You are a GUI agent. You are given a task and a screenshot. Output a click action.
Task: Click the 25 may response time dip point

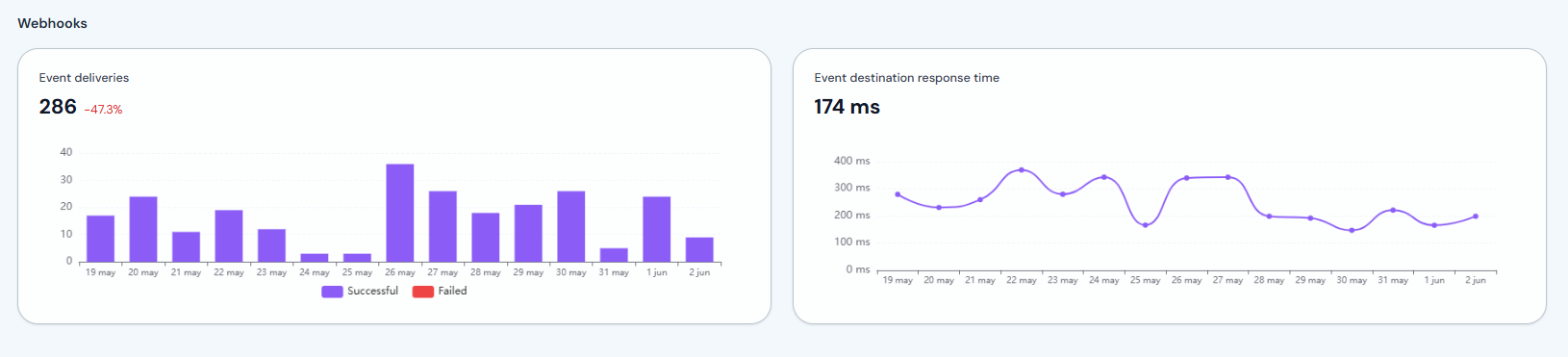pos(1145,225)
